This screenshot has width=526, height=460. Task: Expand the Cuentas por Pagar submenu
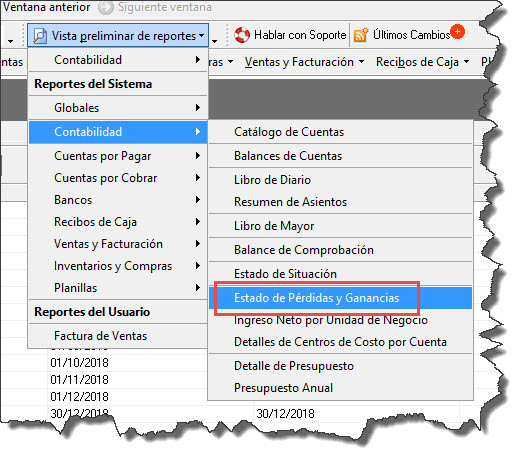[118, 156]
